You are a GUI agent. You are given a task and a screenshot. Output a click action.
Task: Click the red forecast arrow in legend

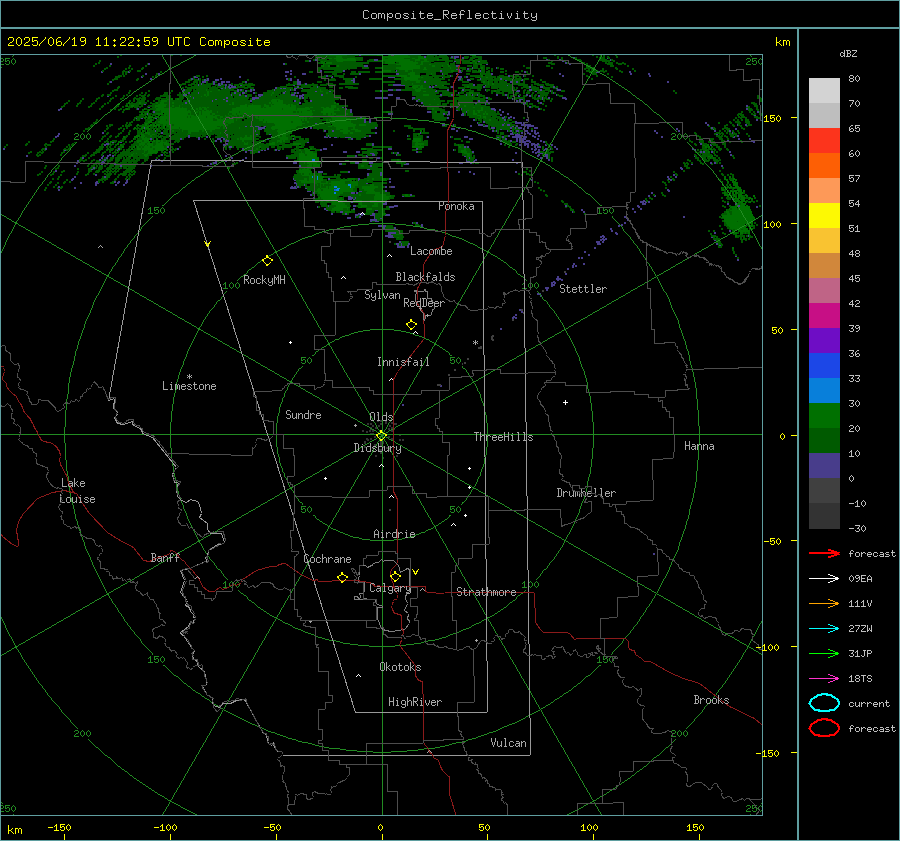tap(824, 553)
